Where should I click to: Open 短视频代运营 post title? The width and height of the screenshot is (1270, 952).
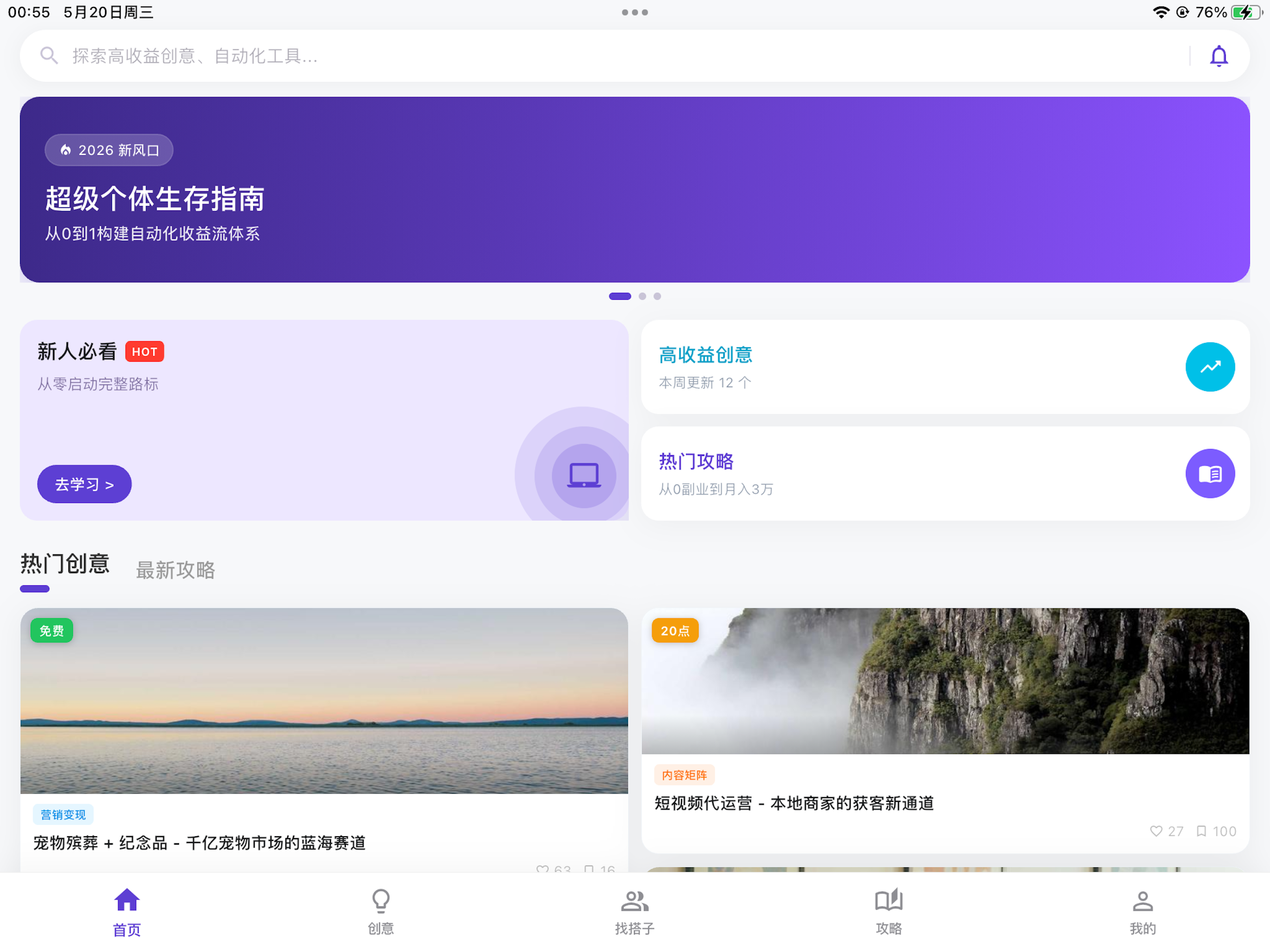794,803
